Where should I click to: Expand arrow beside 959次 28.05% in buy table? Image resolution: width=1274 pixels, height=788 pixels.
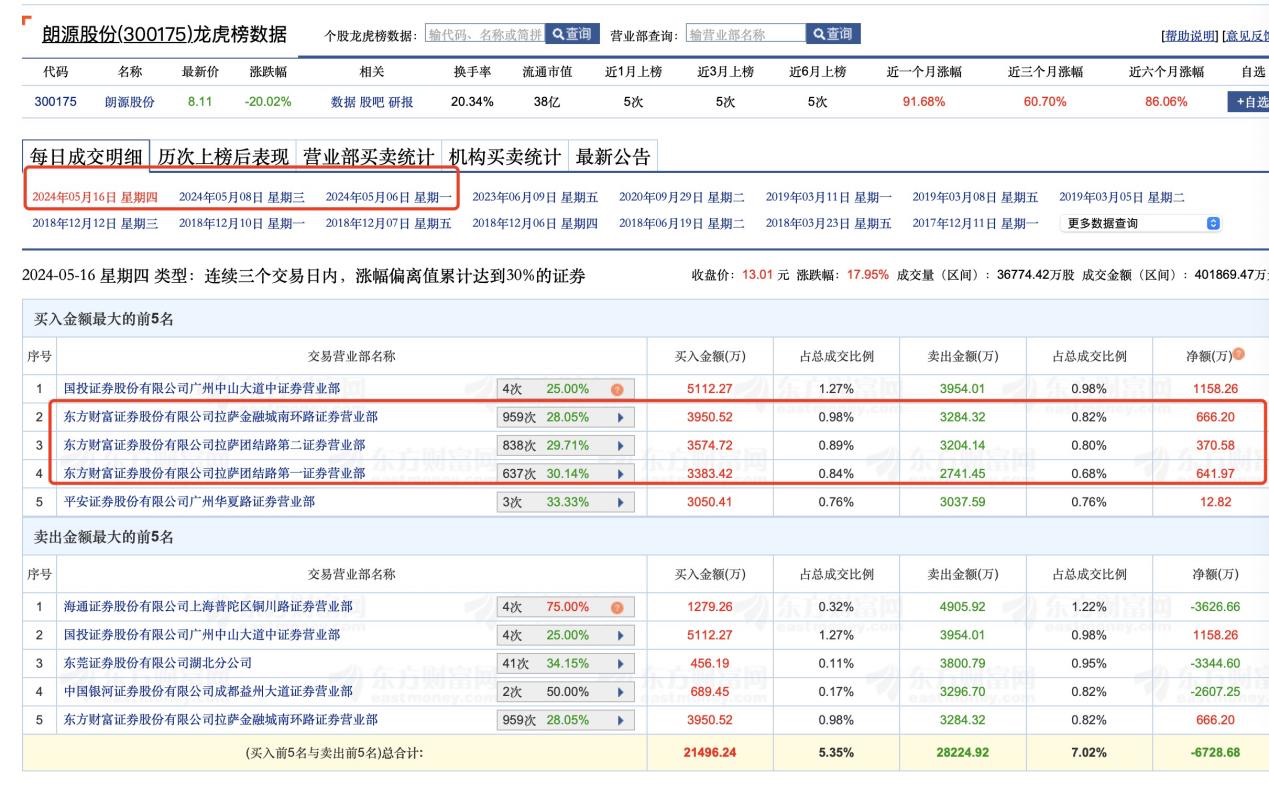(620, 417)
